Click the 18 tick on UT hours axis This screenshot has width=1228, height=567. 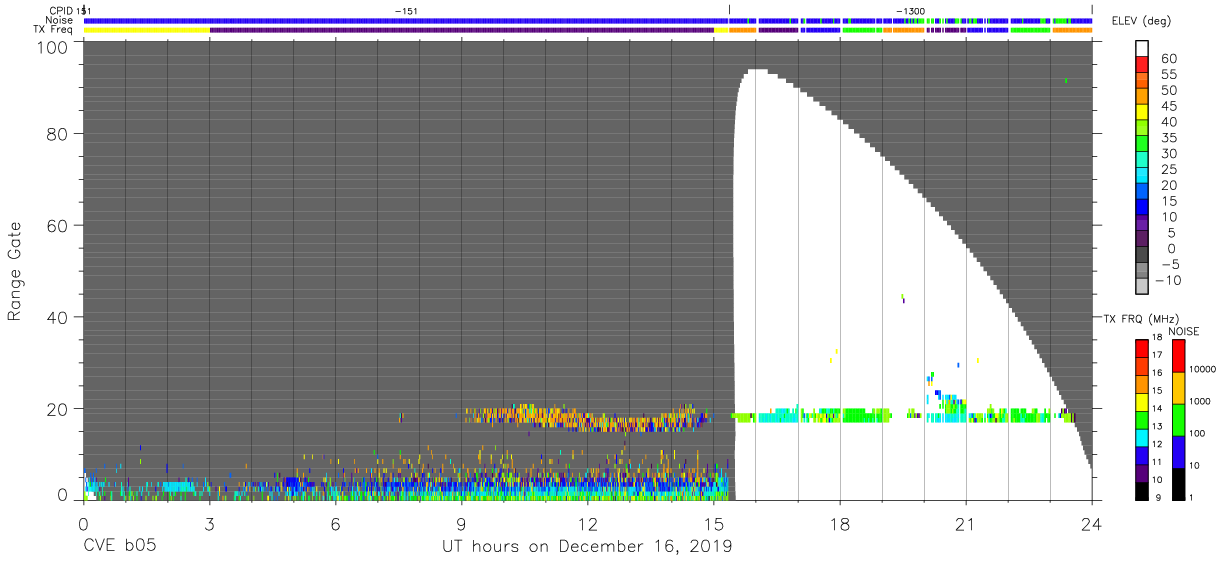click(x=839, y=524)
